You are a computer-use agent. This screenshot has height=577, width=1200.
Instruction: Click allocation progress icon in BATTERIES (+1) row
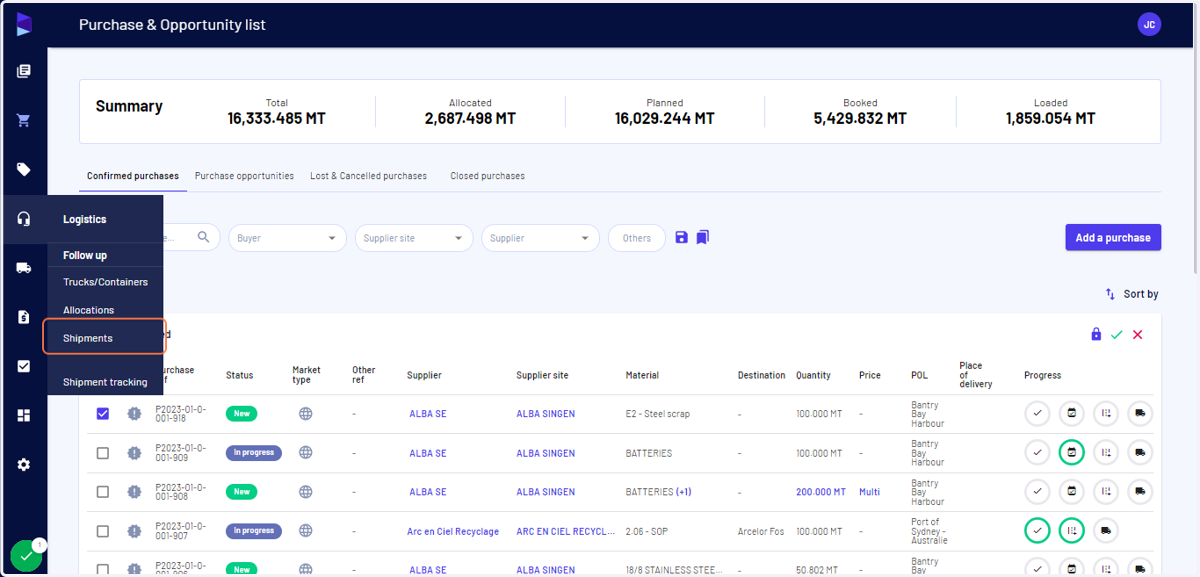(1105, 492)
